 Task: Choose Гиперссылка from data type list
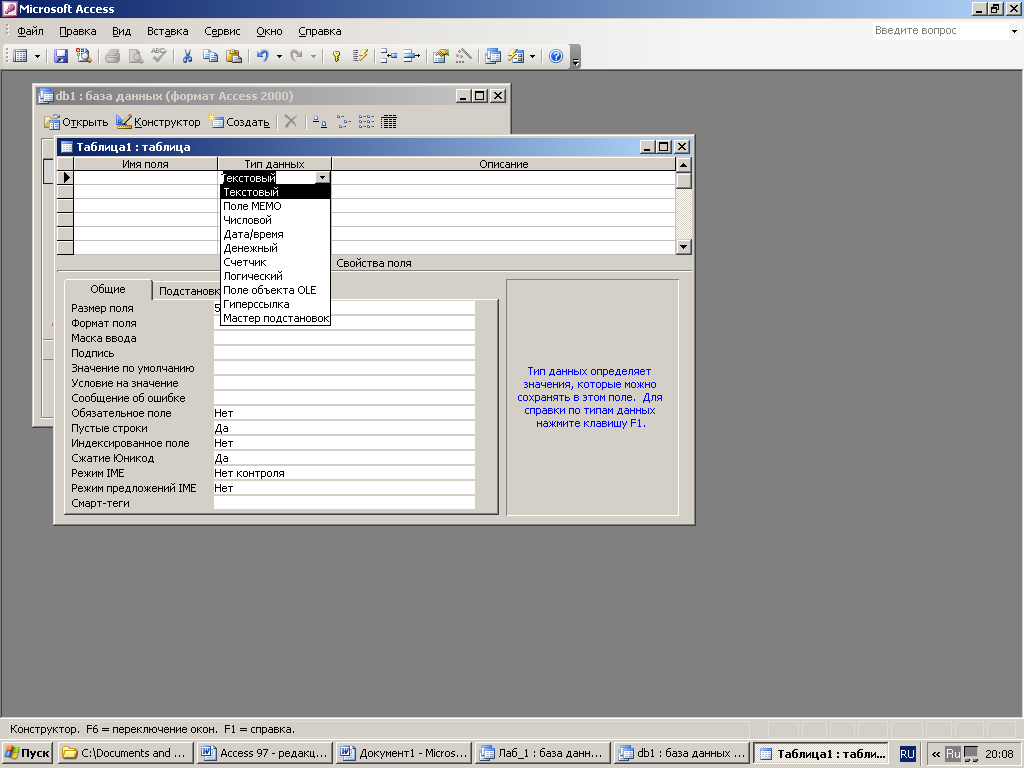(x=275, y=304)
